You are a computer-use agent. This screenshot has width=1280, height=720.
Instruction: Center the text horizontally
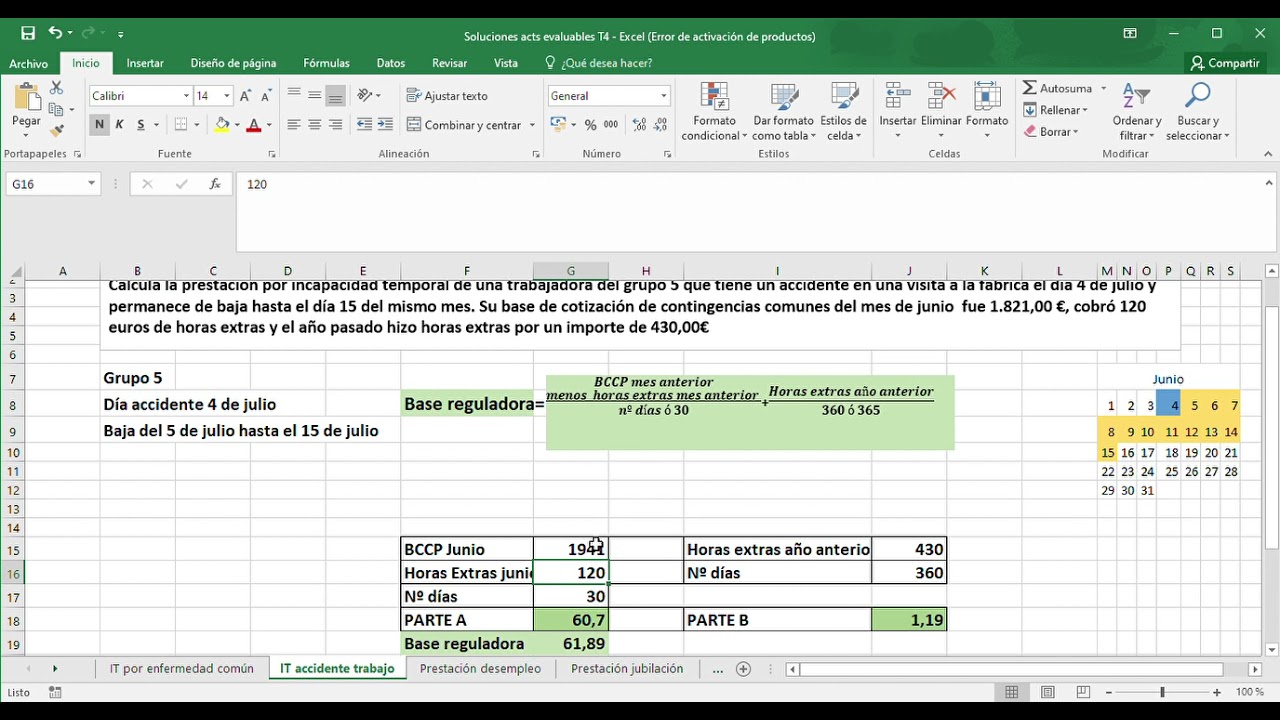[315, 125]
